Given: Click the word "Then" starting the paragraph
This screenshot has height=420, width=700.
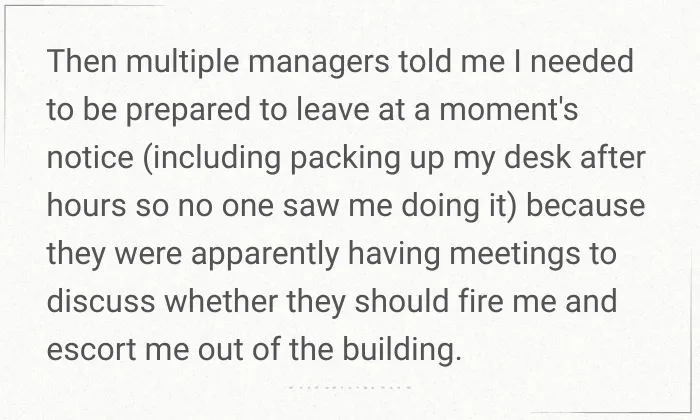Looking at the screenshot, I should coord(82,61).
